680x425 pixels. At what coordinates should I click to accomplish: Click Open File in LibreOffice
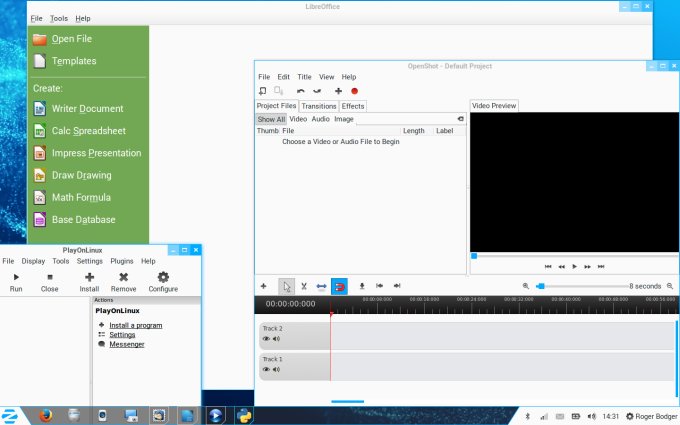[71, 39]
